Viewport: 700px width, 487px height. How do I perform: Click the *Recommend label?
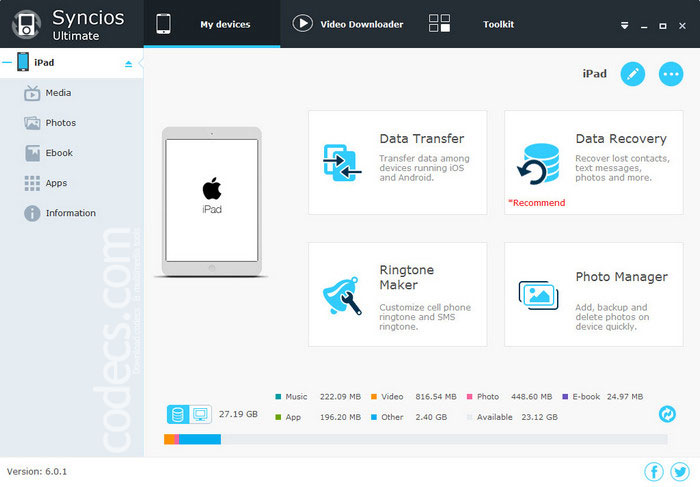pos(537,203)
